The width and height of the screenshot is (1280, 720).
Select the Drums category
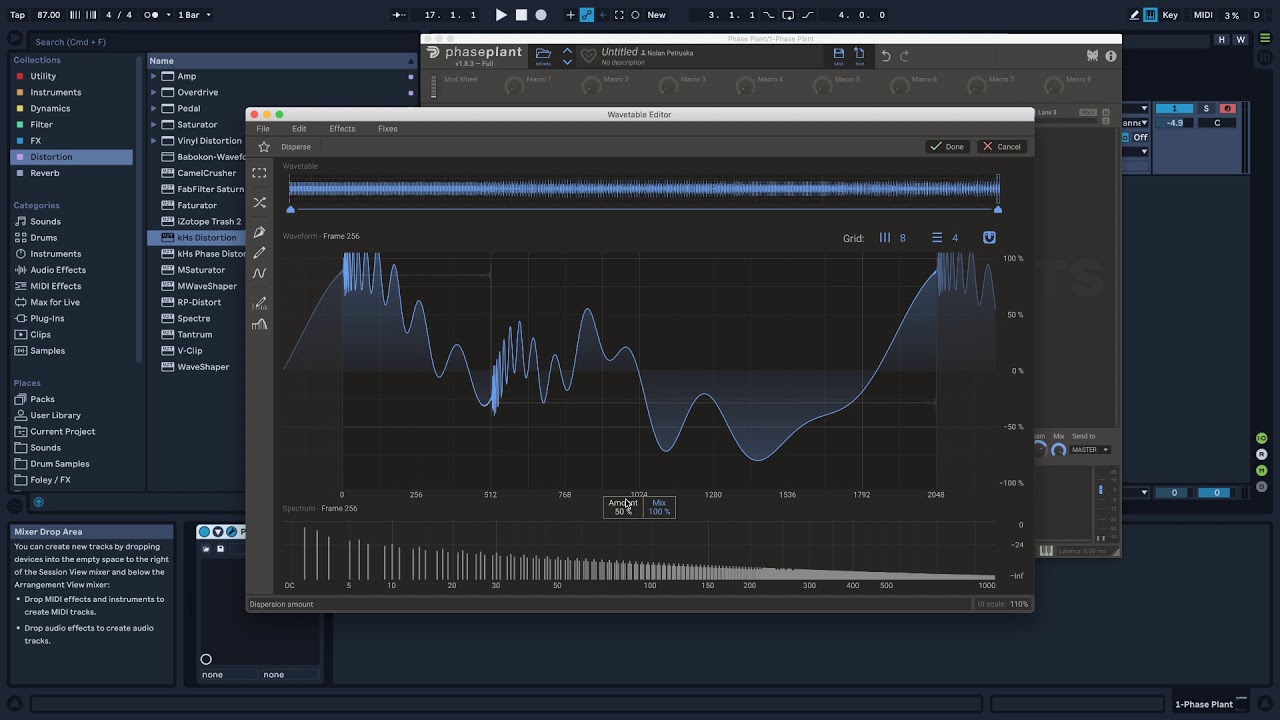coord(43,238)
